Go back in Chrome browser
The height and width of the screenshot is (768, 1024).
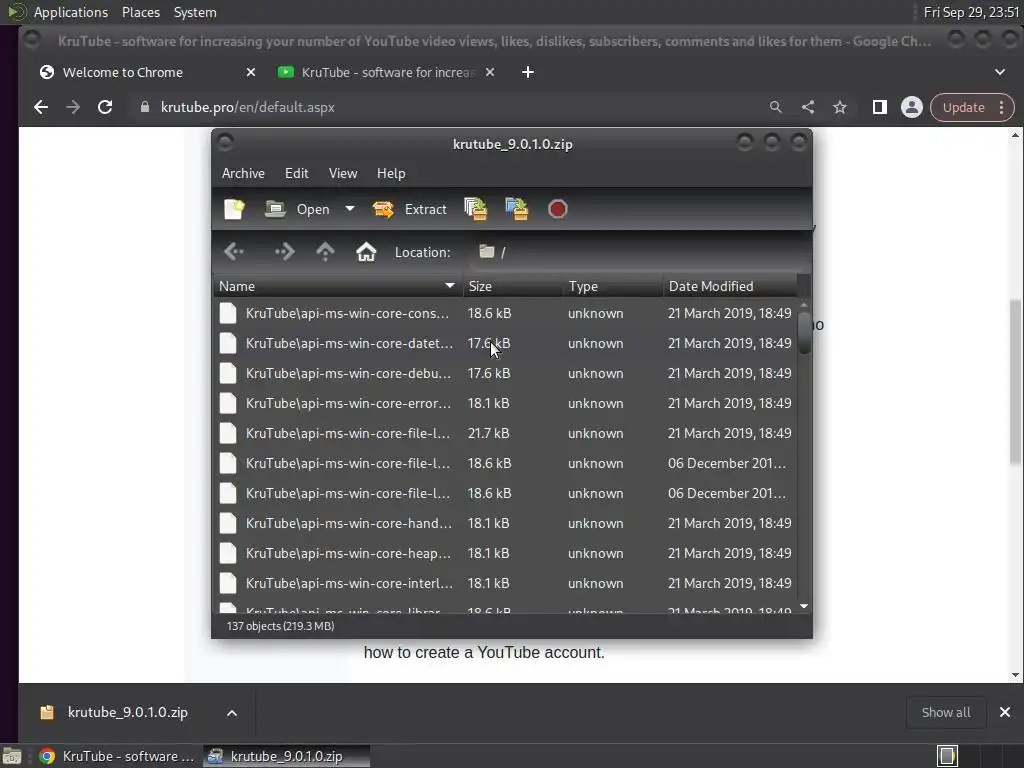(41, 107)
